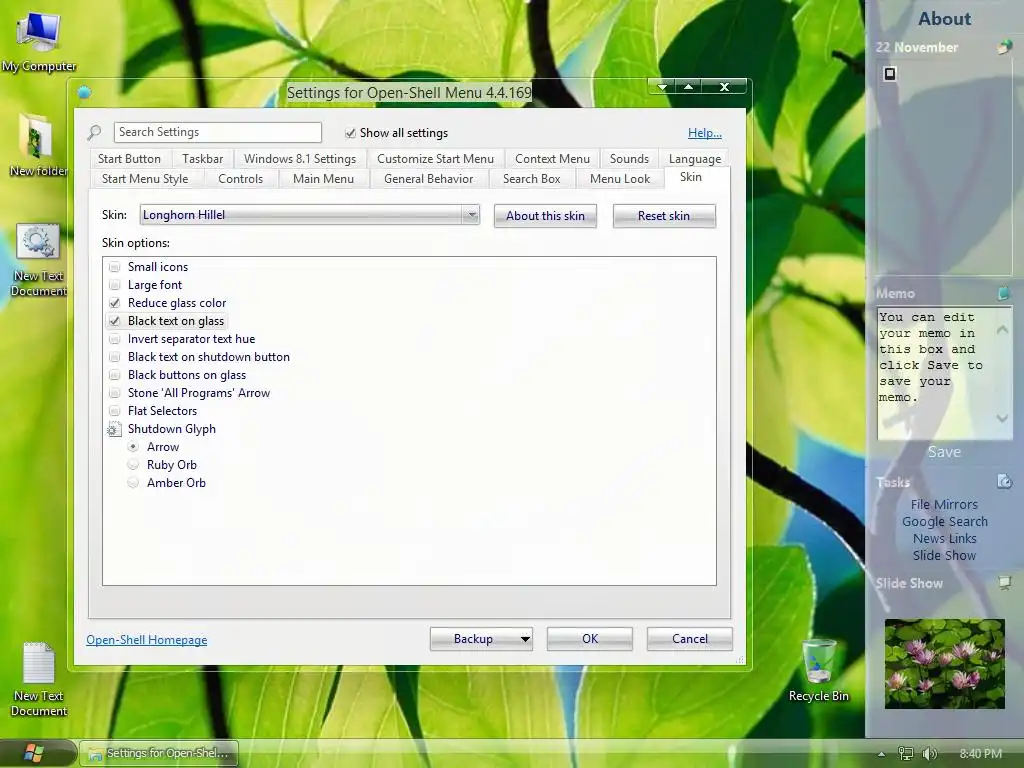Click the Cancel button
This screenshot has height=768, width=1024.
click(690, 639)
